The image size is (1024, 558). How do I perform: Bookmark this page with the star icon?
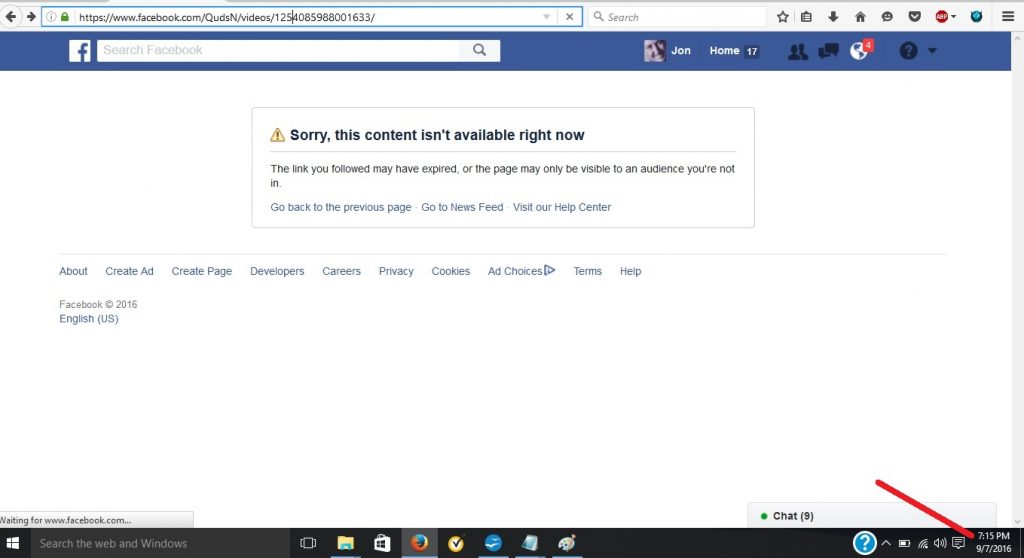(x=782, y=17)
